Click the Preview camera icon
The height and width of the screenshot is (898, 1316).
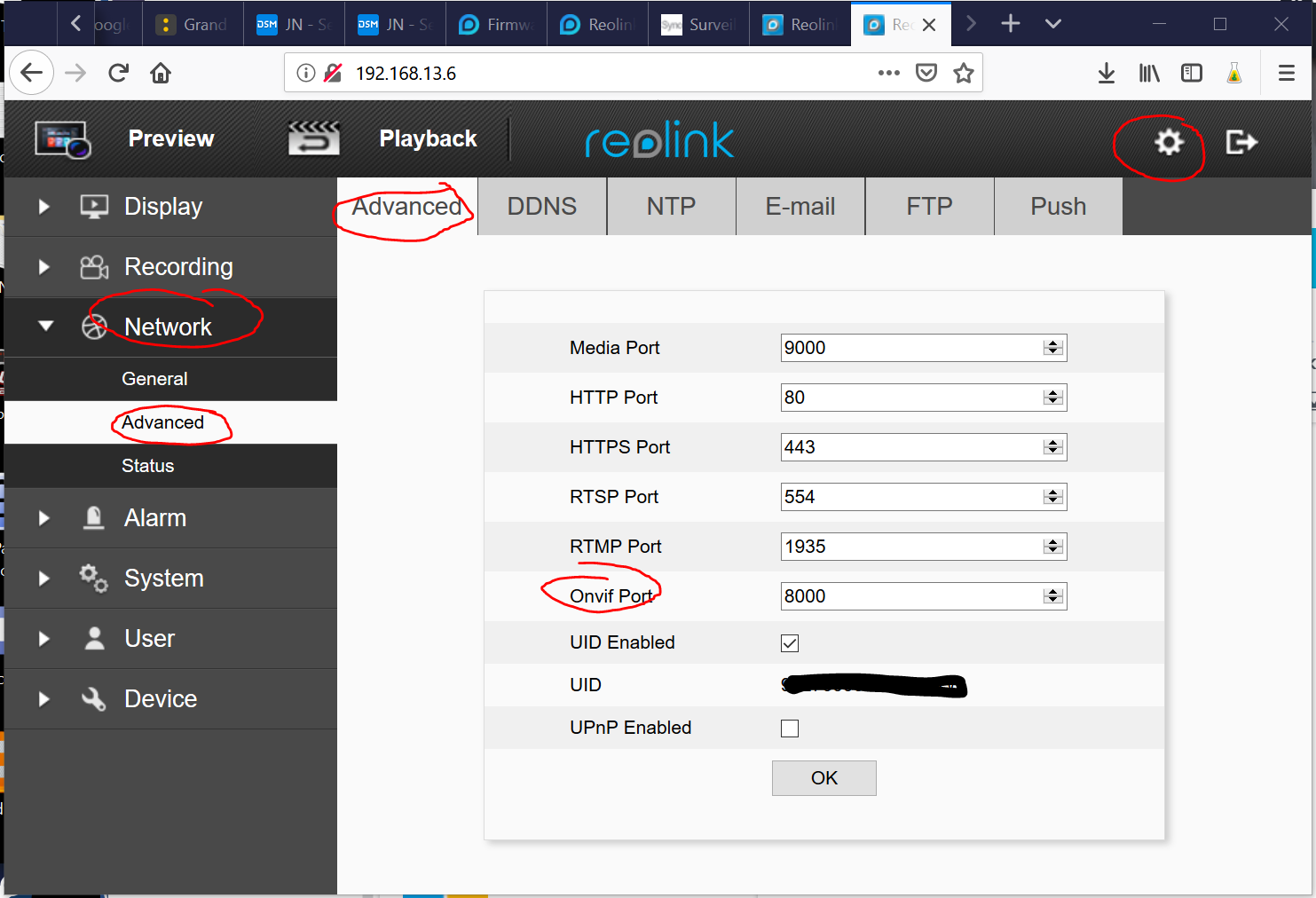coord(62,139)
